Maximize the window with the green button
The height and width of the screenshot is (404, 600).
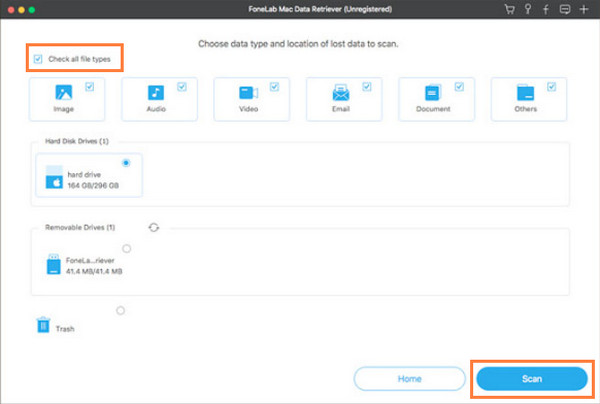point(32,10)
